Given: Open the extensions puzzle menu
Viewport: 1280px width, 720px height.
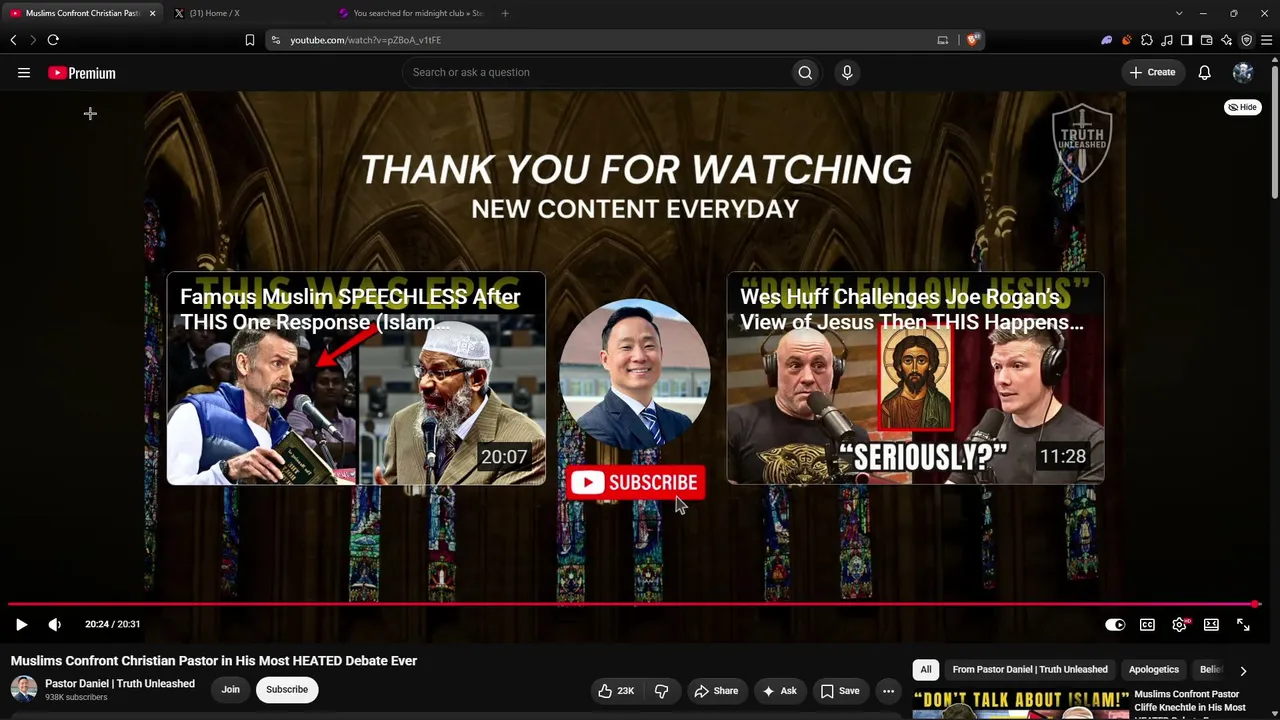Looking at the screenshot, I should (1147, 40).
